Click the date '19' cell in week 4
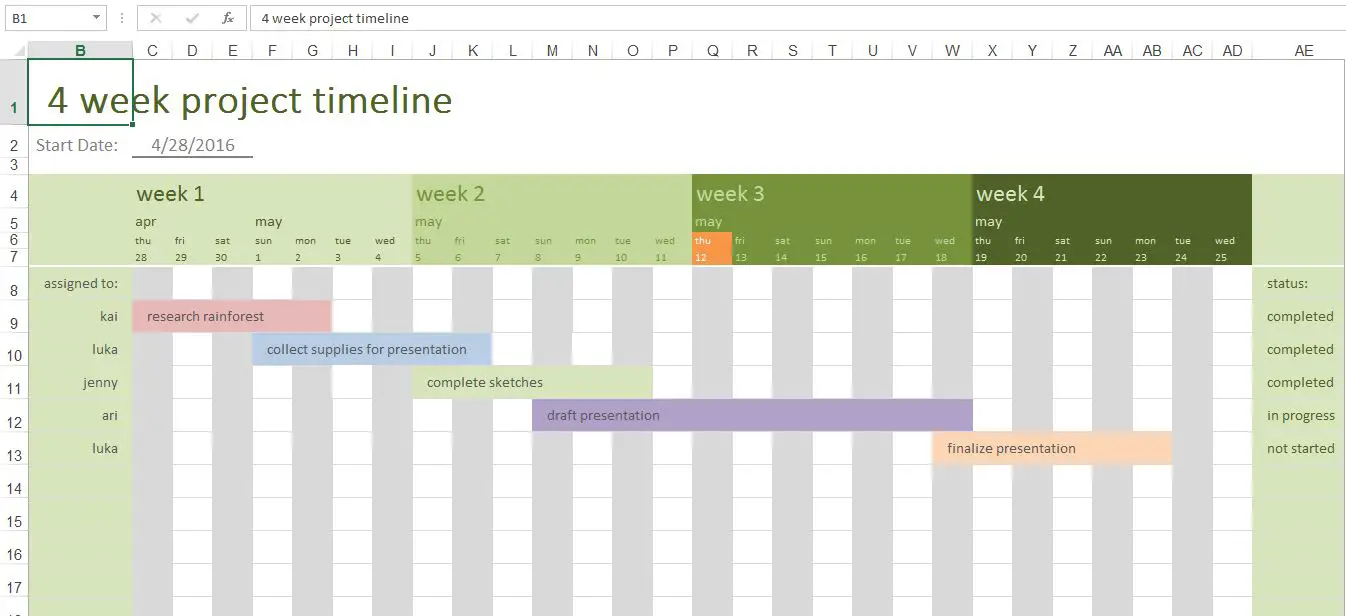This screenshot has width=1346, height=616. [982, 257]
